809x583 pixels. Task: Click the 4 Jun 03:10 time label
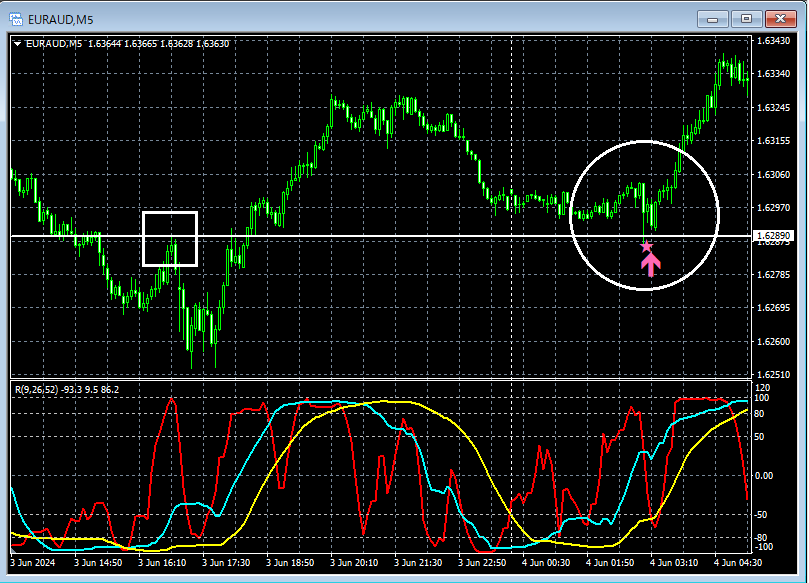(x=674, y=562)
